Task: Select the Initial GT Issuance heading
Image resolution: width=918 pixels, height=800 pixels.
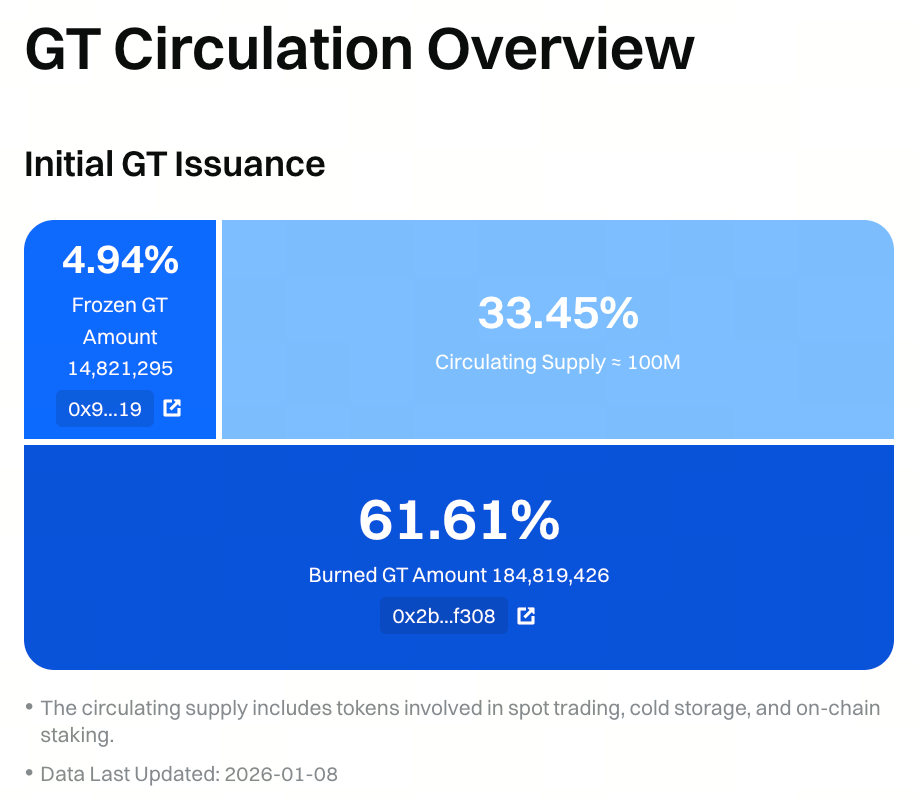Action: [x=173, y=164]
